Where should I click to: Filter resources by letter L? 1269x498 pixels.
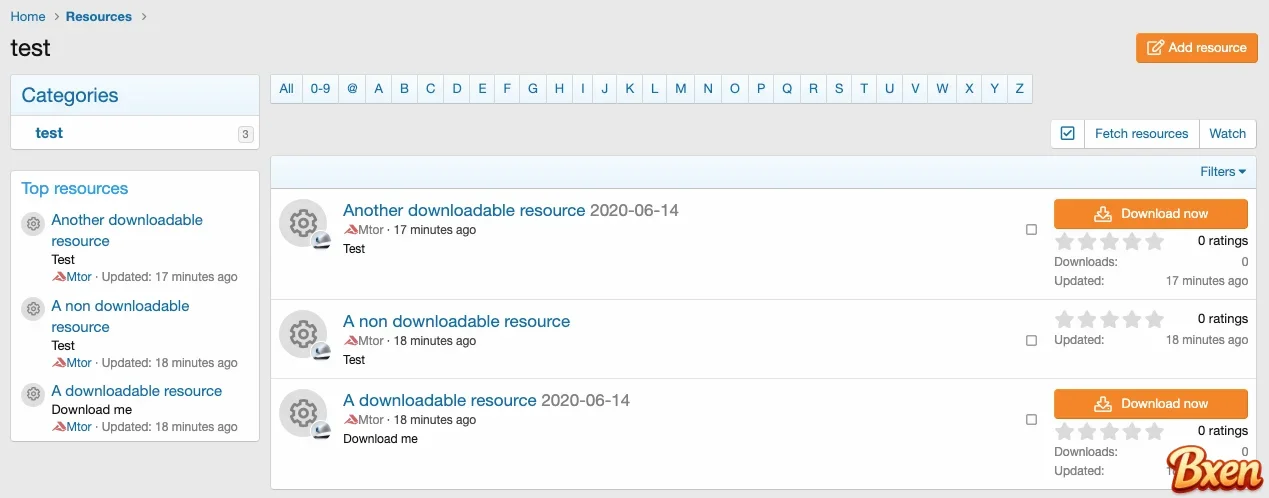[655, 88]
